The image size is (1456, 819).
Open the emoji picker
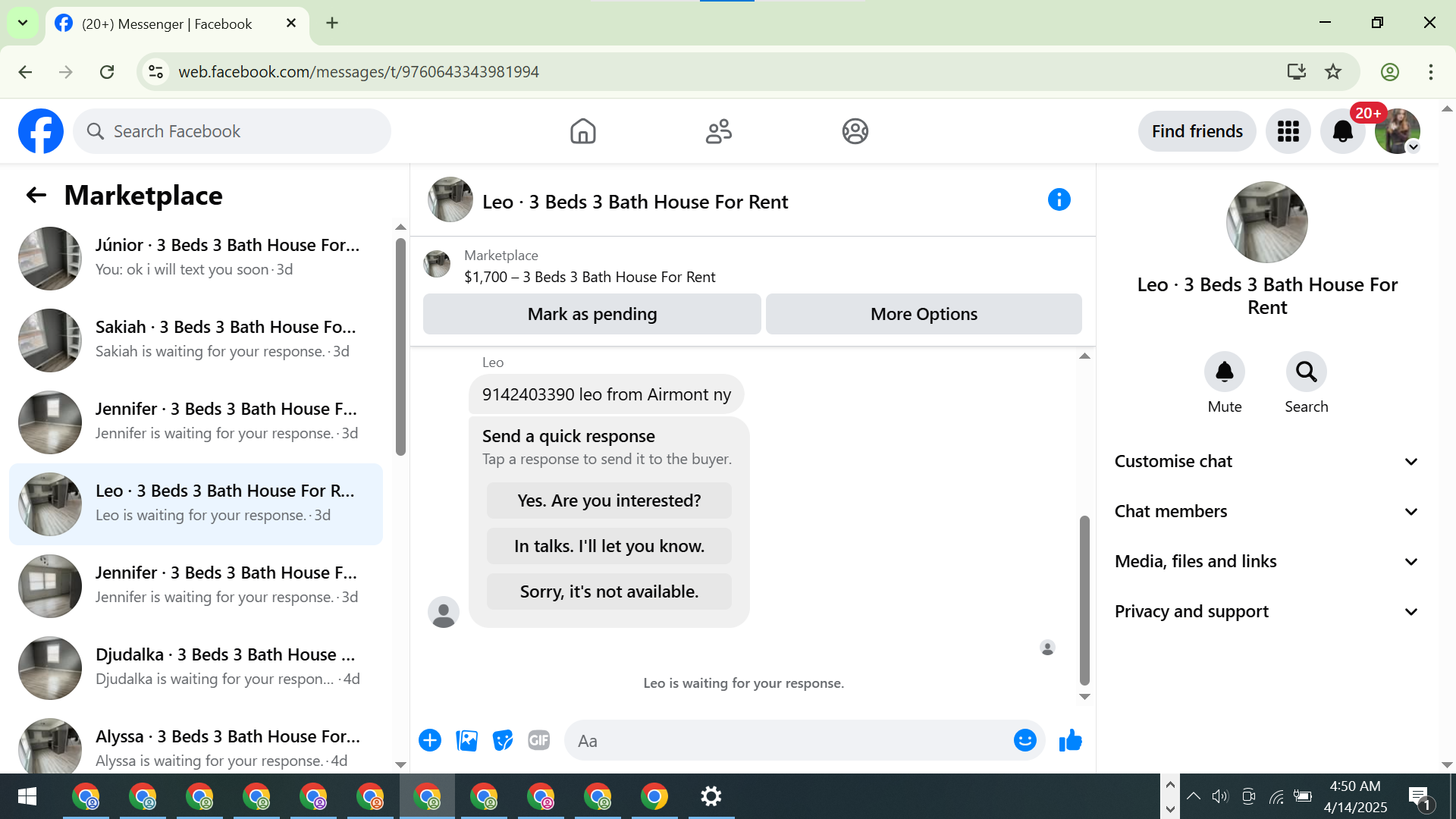tap(1025, 740)
